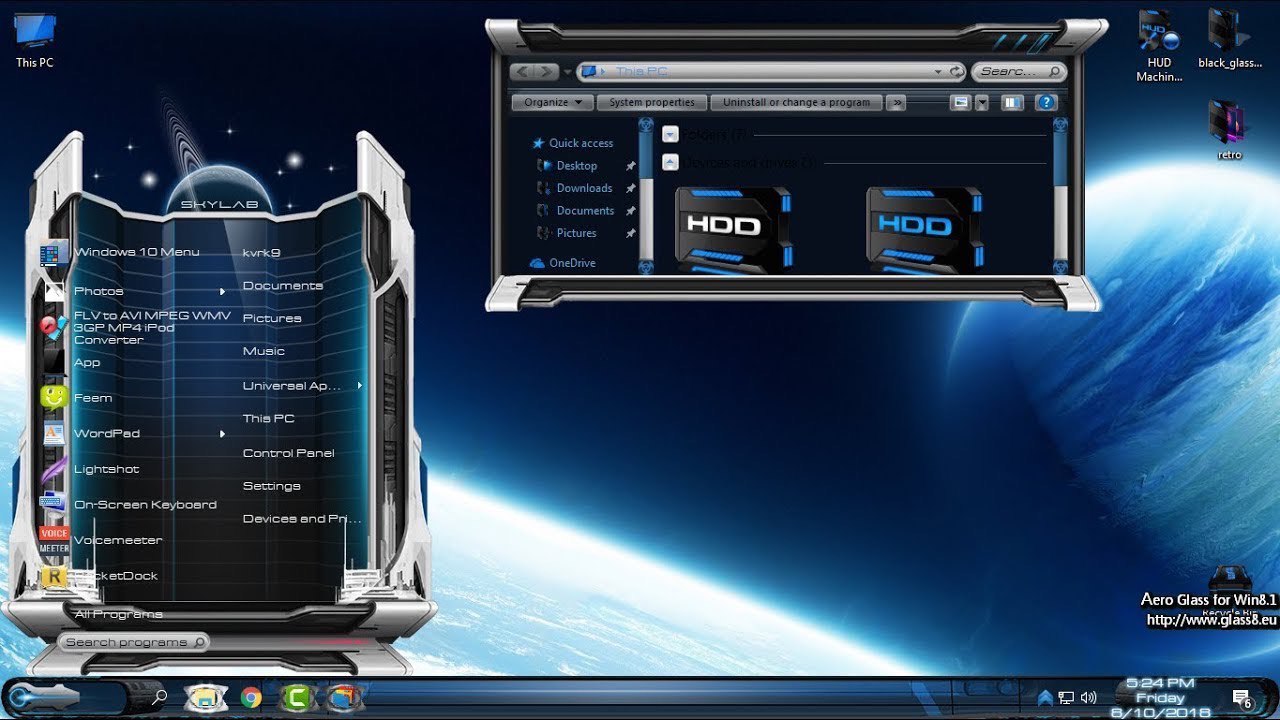Open FLV to AVI converter icon

click(54, 326)
